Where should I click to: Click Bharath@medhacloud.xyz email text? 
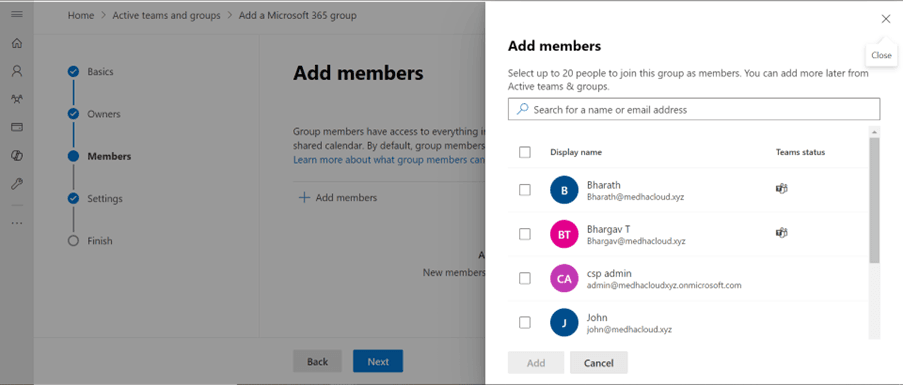pos(635,197)
